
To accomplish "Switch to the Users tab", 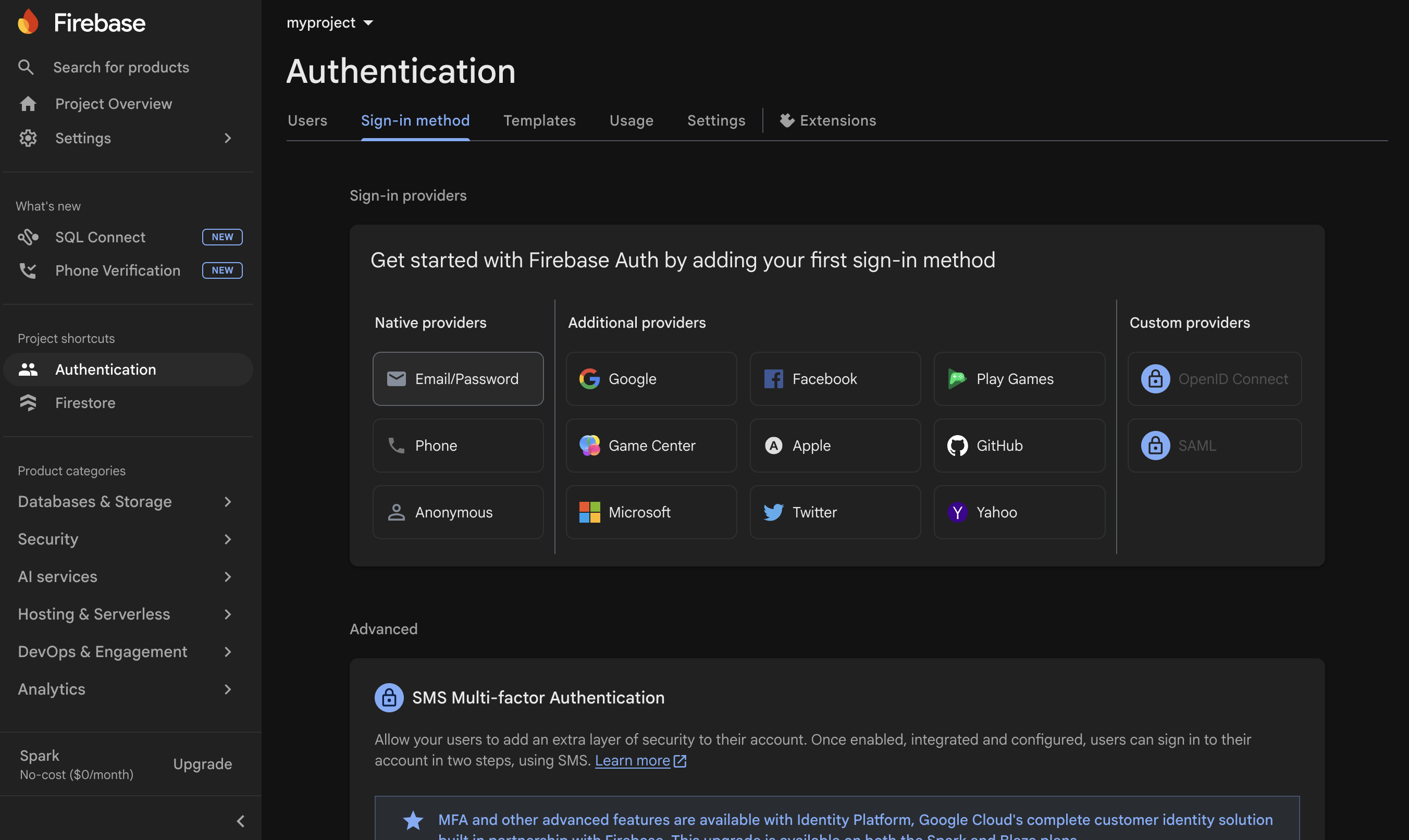I will pyautogui.click(x=307, y=120).
